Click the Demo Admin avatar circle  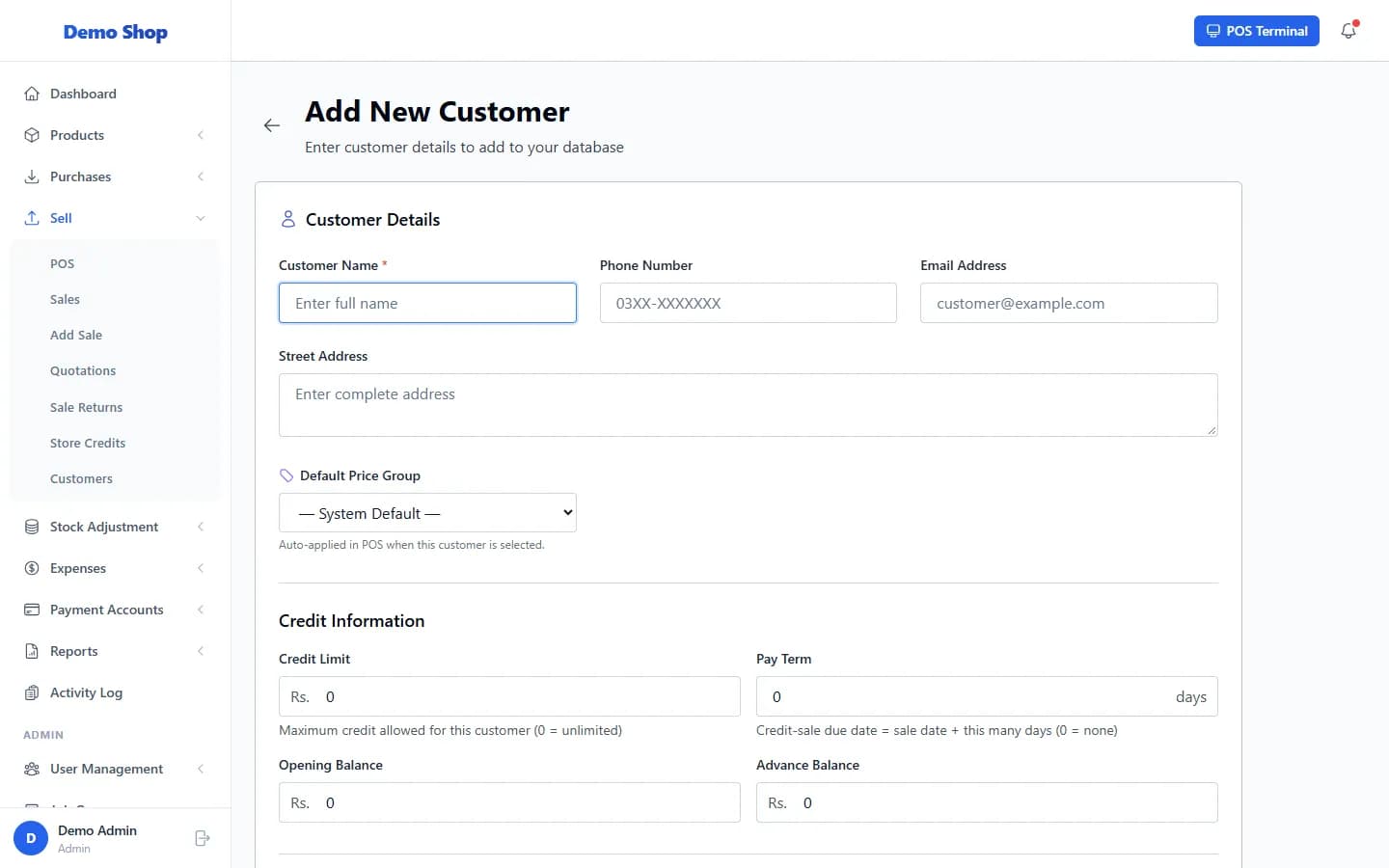[x=31, y=838]
